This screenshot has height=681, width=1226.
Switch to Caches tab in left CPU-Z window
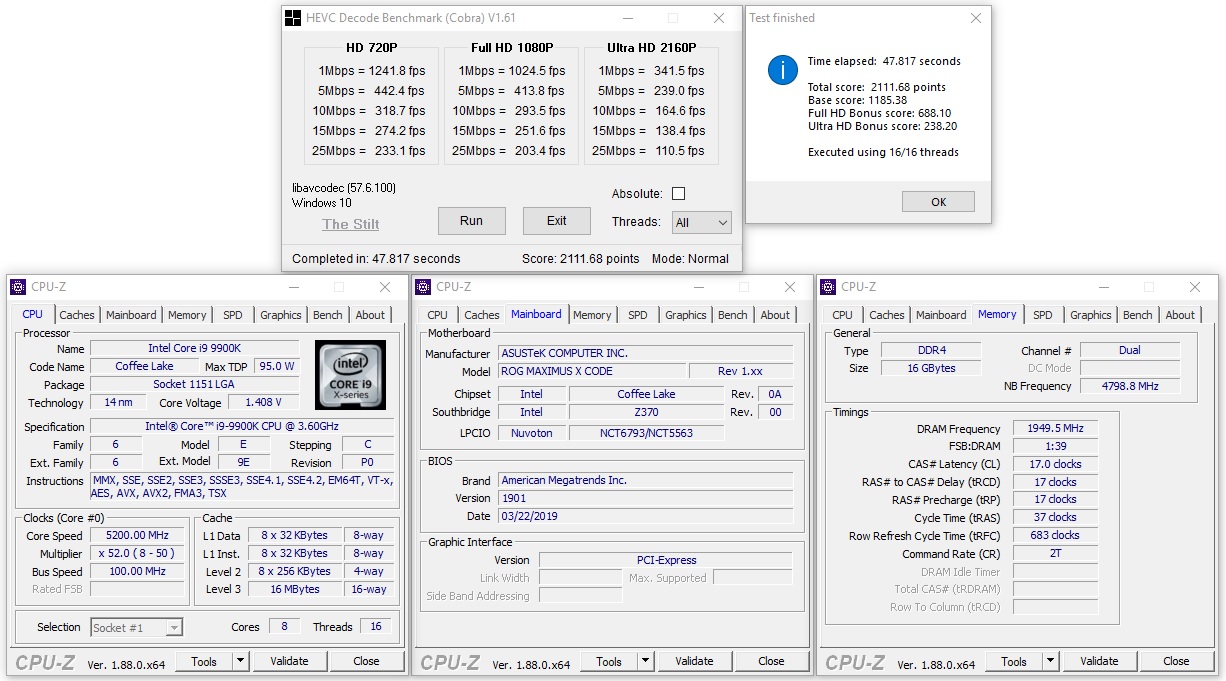pos(77,315)
